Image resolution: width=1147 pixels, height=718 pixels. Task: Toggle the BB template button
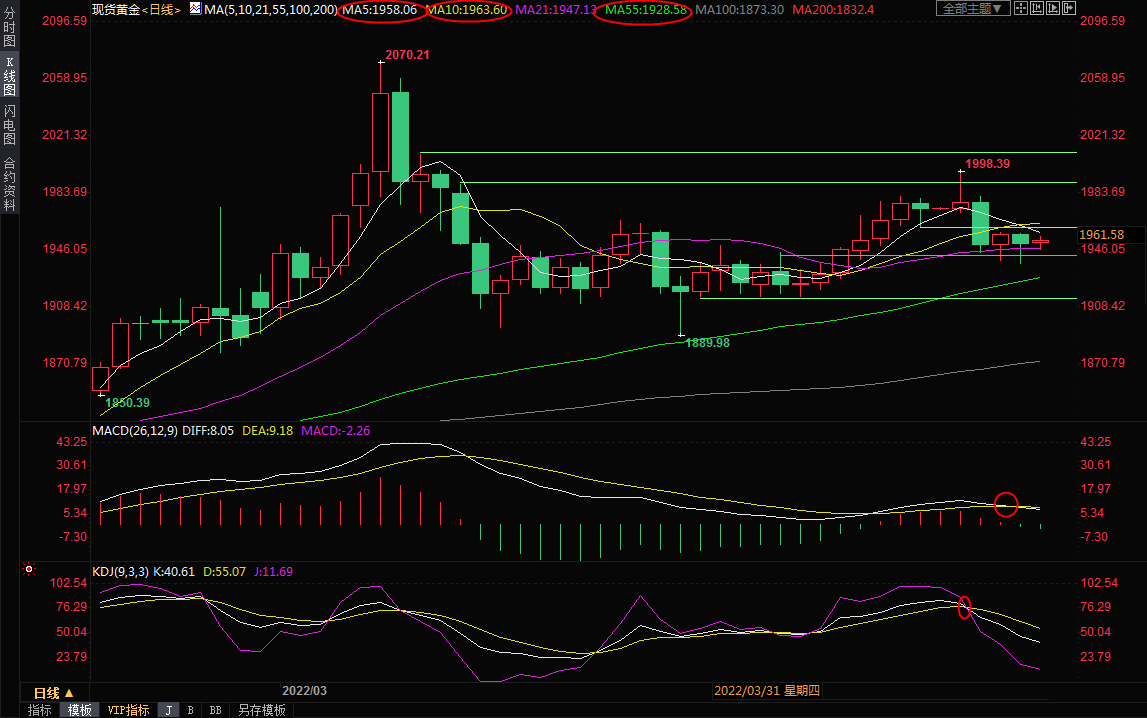[215, 710]
